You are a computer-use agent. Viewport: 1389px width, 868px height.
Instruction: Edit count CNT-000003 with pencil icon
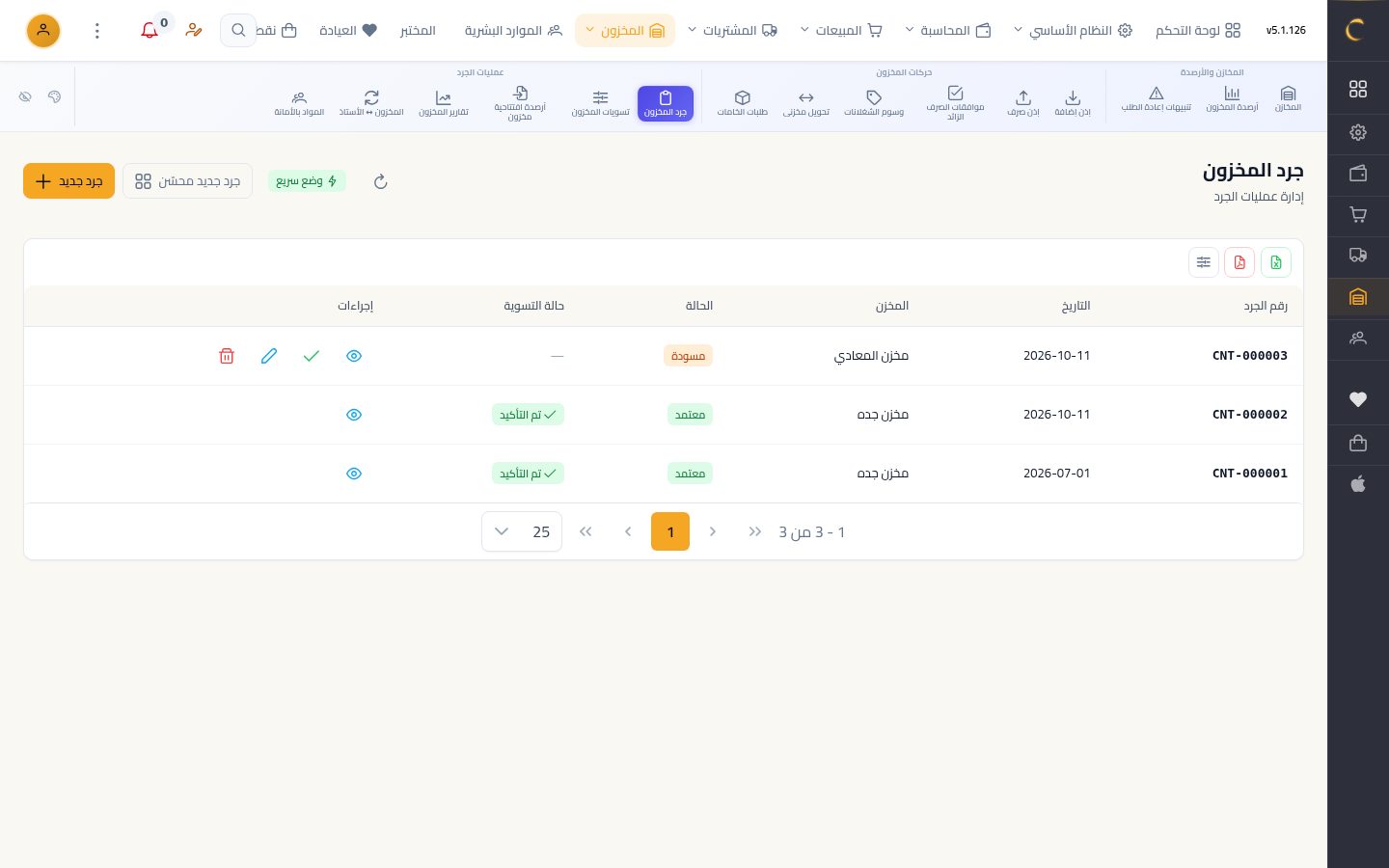pos(269,356)
